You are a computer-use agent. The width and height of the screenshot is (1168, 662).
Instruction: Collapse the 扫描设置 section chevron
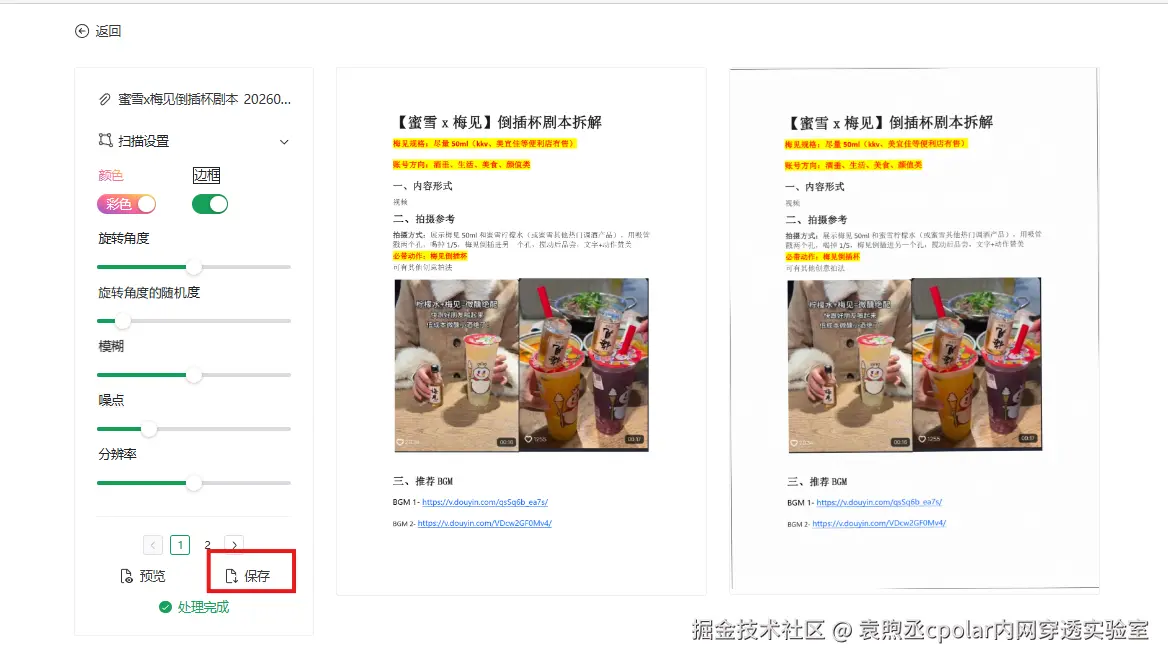tap(284, 141)
